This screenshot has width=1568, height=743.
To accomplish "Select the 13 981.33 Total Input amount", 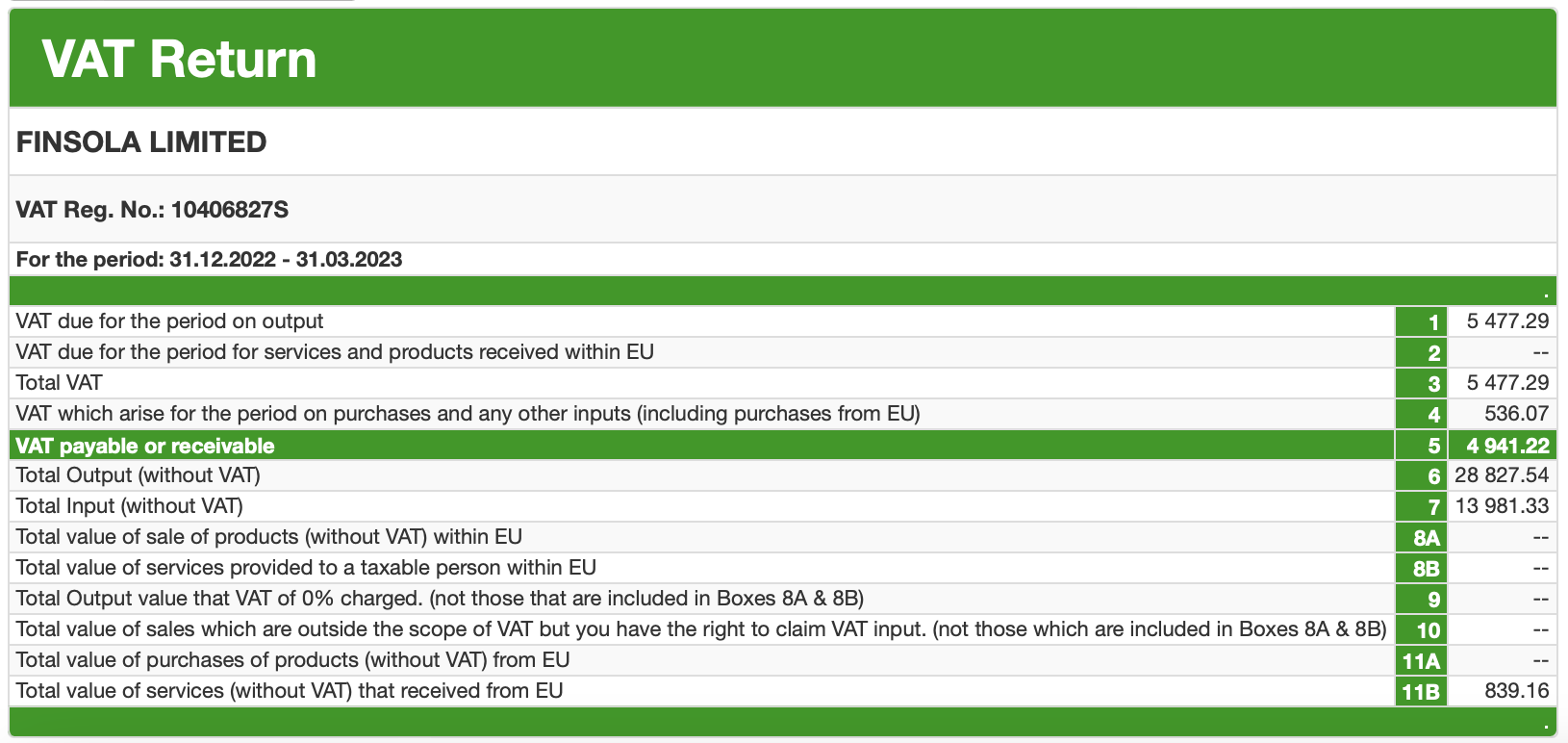I will (1502, 506).
